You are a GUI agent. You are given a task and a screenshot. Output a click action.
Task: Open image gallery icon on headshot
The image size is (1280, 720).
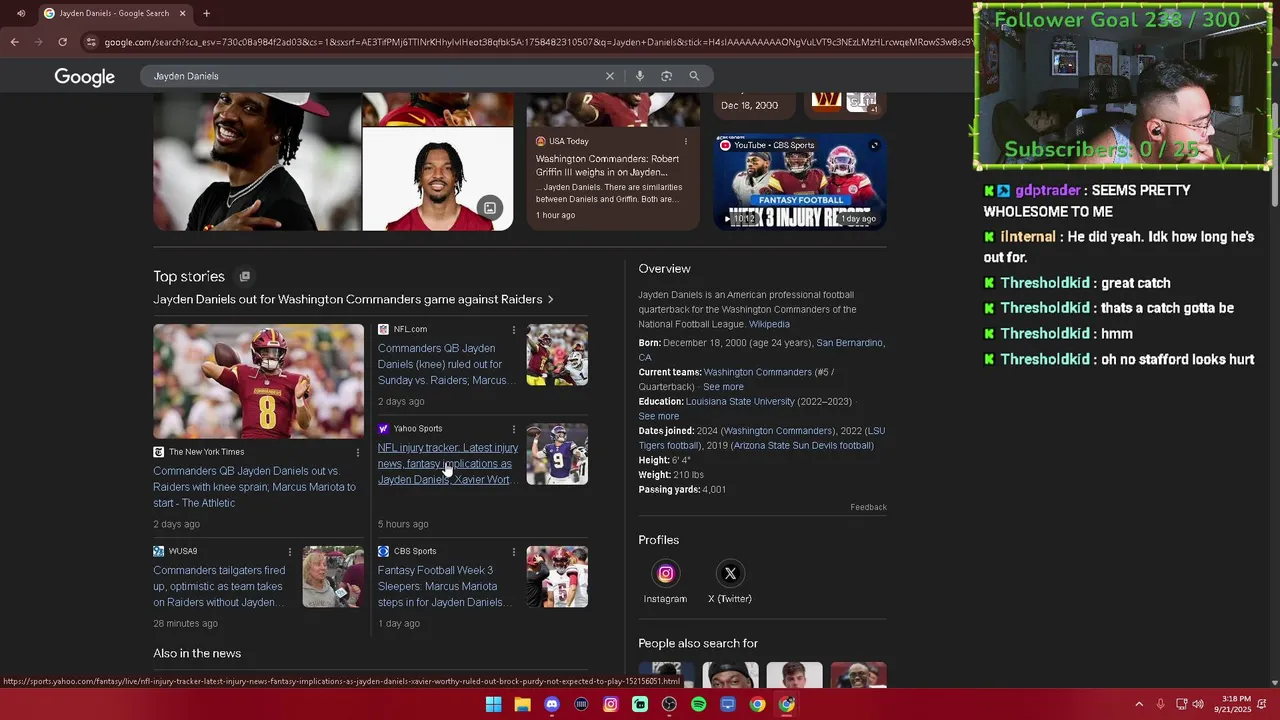pyautogui.click(x=490, y=208)
